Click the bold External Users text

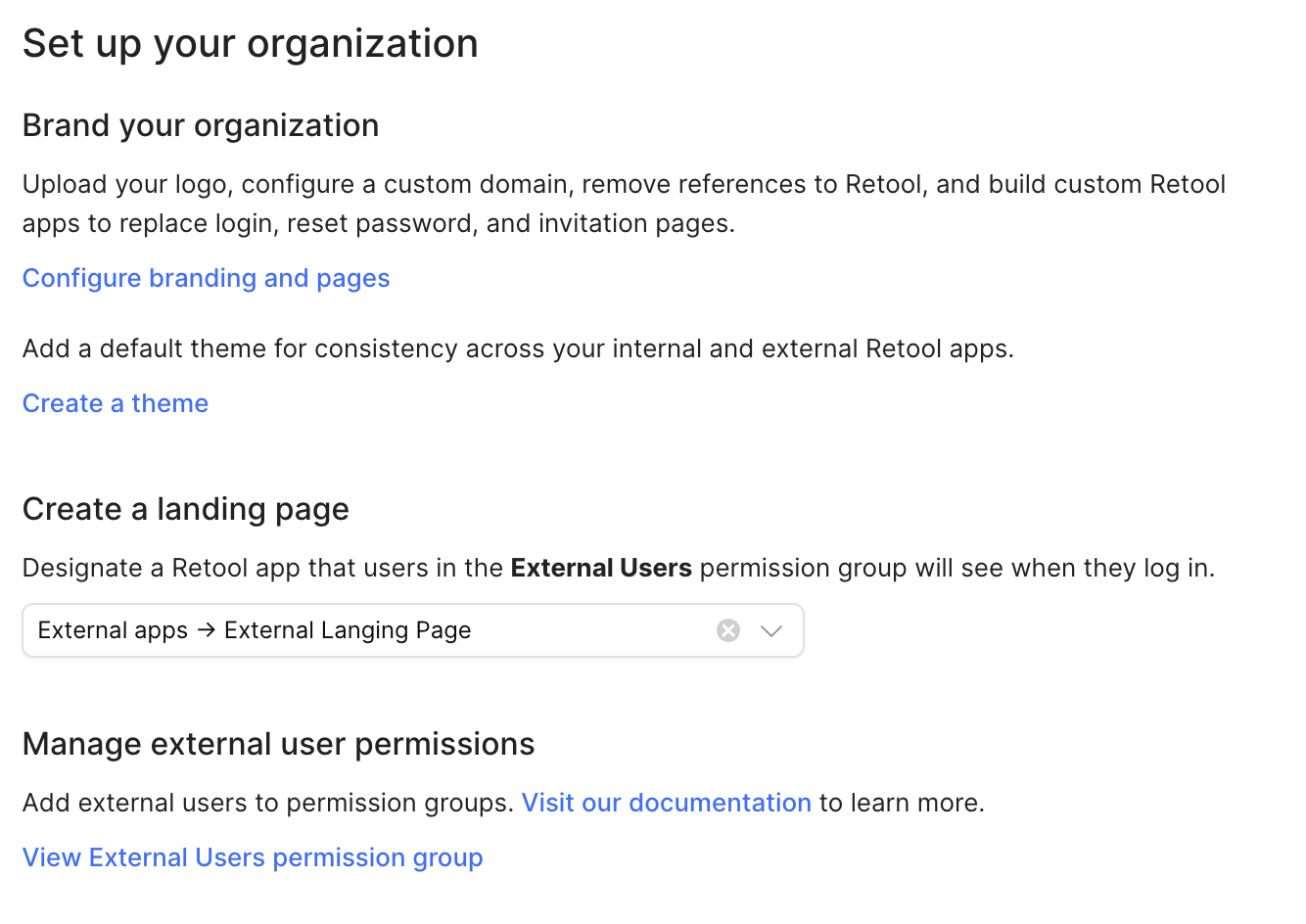(x=601, y=568)
